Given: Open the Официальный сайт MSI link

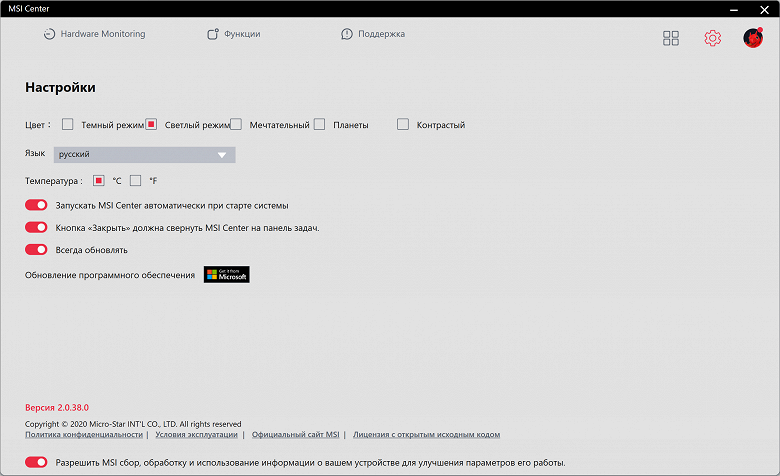Looking at the screenshot, I should tap(295, 435).
